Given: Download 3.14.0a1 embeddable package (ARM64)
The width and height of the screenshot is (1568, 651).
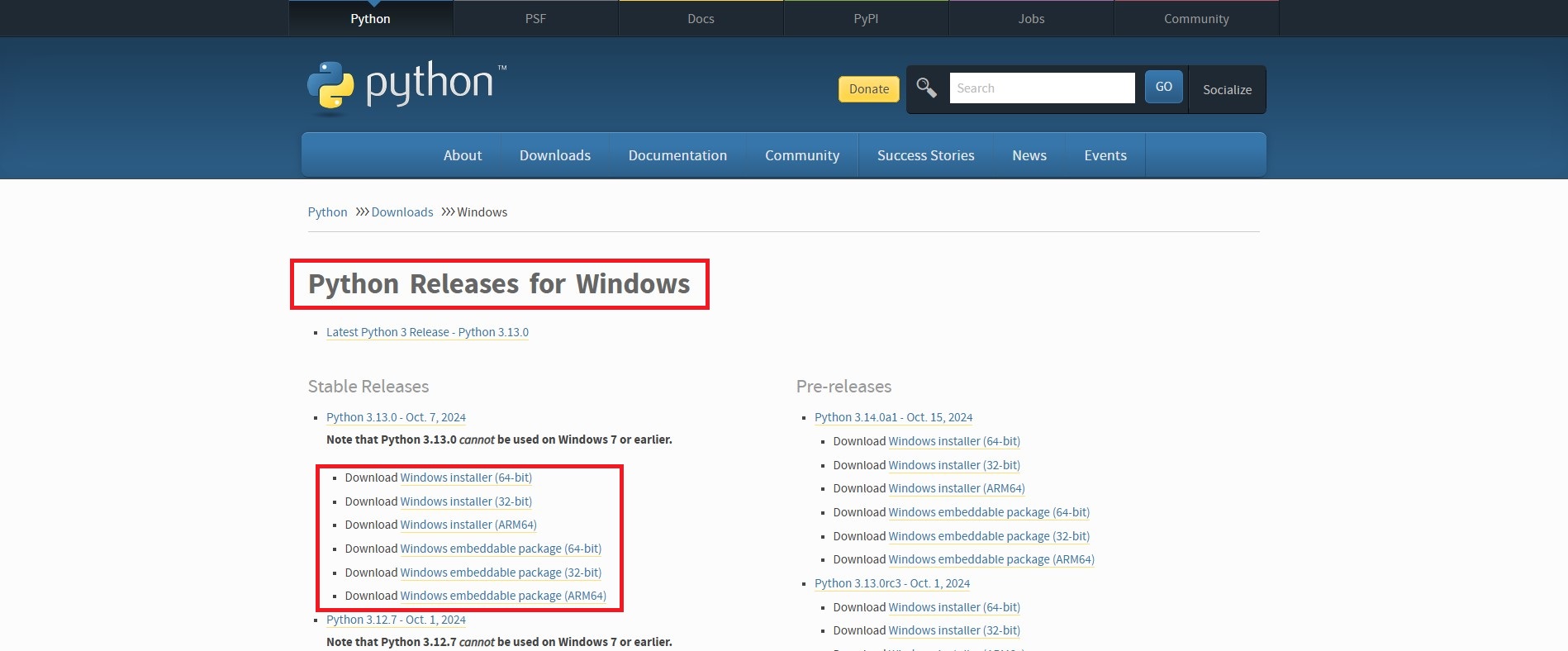Looking at the screenshot, I should [x=991, y=559].
